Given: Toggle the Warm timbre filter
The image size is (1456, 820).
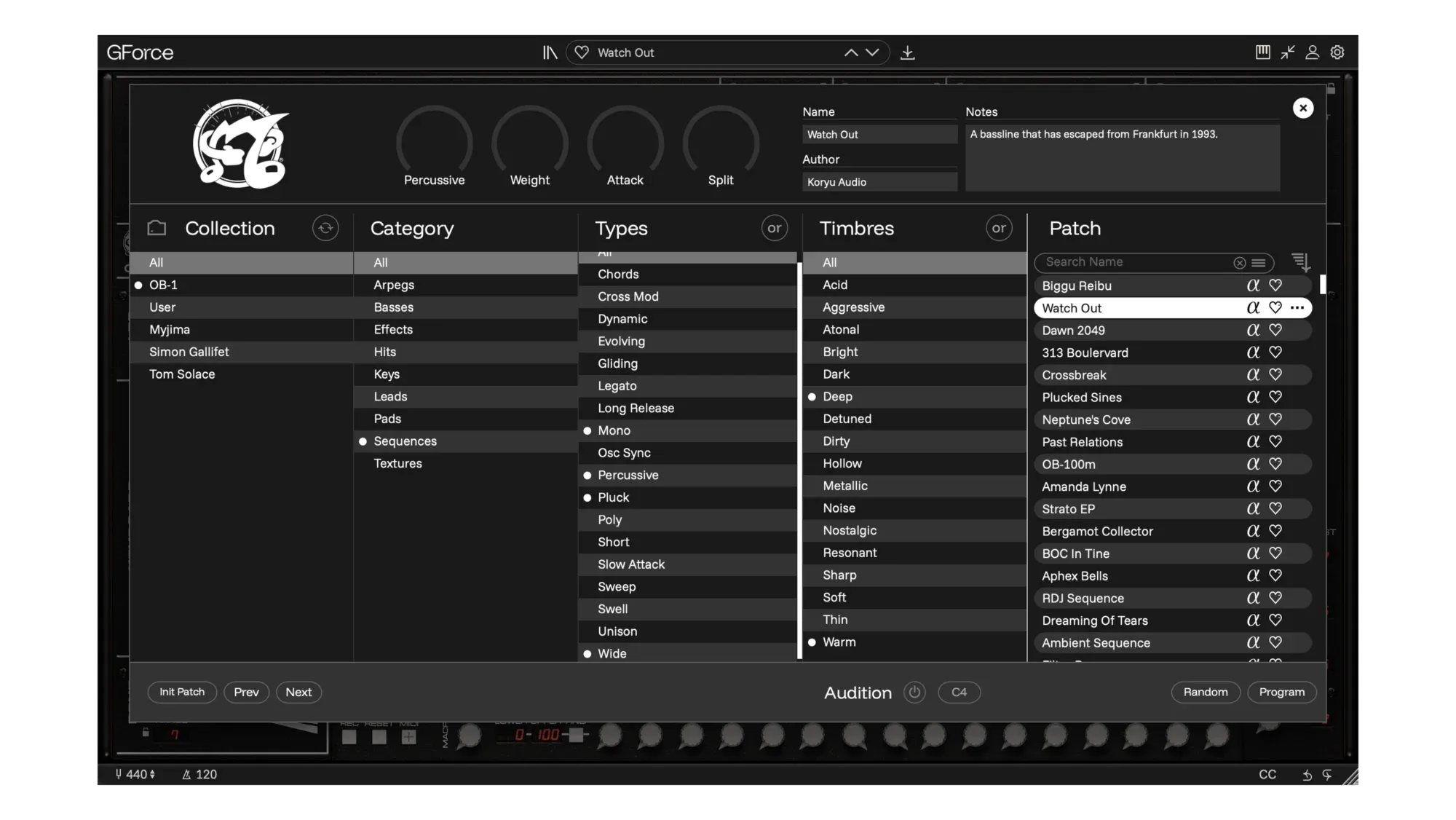Looking at the screenshot, I should pyautogui.click(x=914, y=642).
